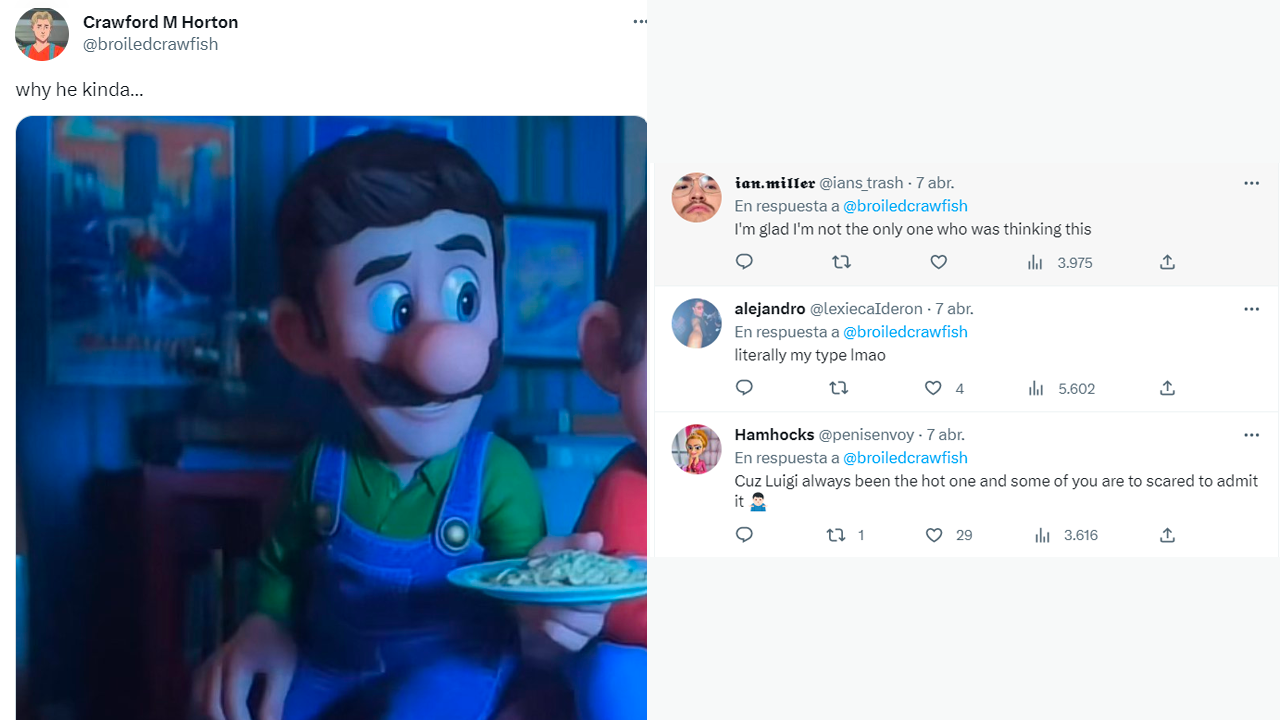
Task: Reply to alejandro's tweet
Action: point(744,388)
